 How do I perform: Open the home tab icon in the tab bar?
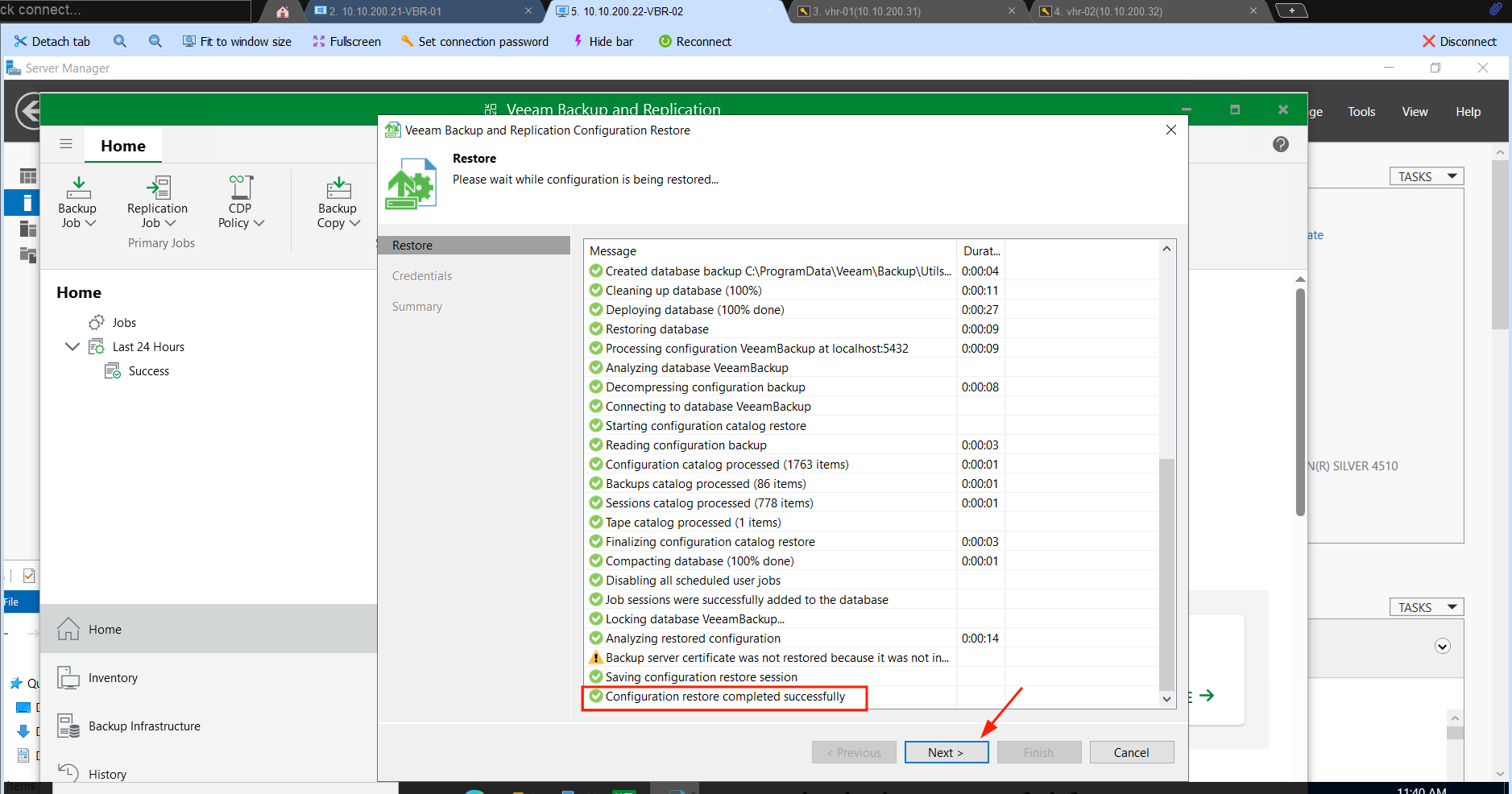click(x=282, y=11)
